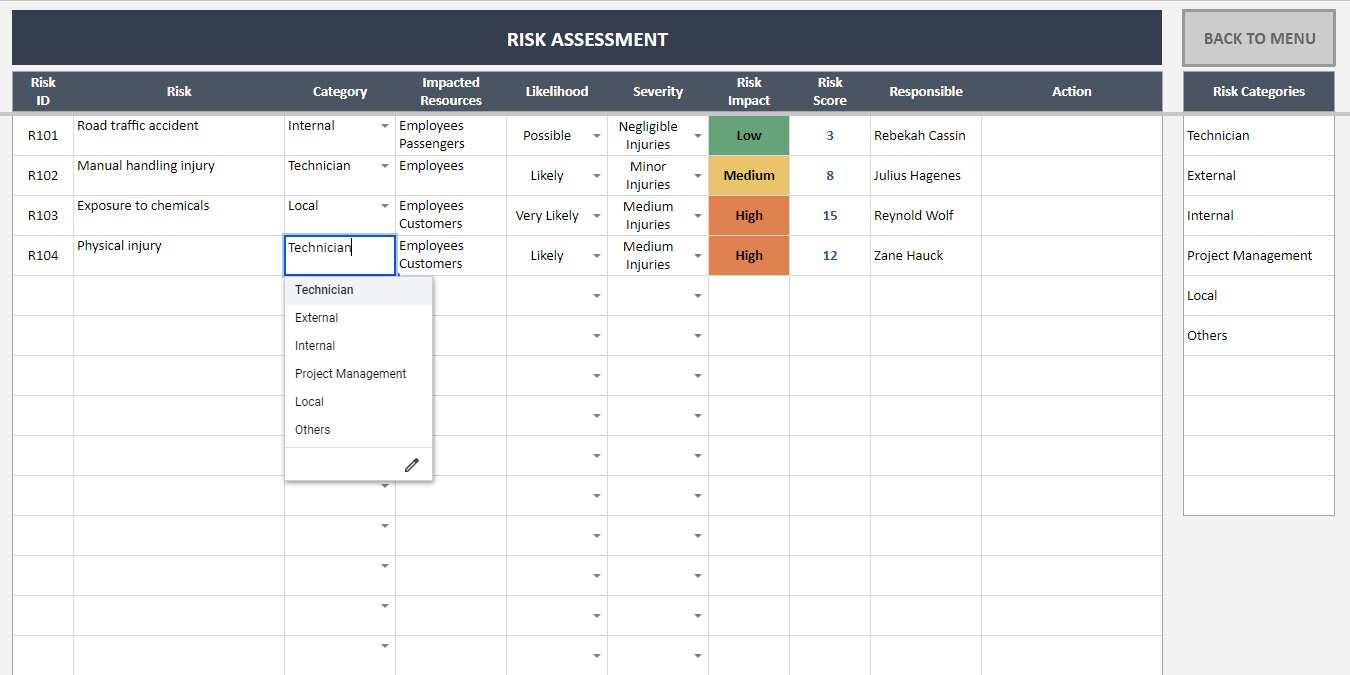
Task: Click the Category input cell containing Technician for R104
Action: (x=340, y=256)
